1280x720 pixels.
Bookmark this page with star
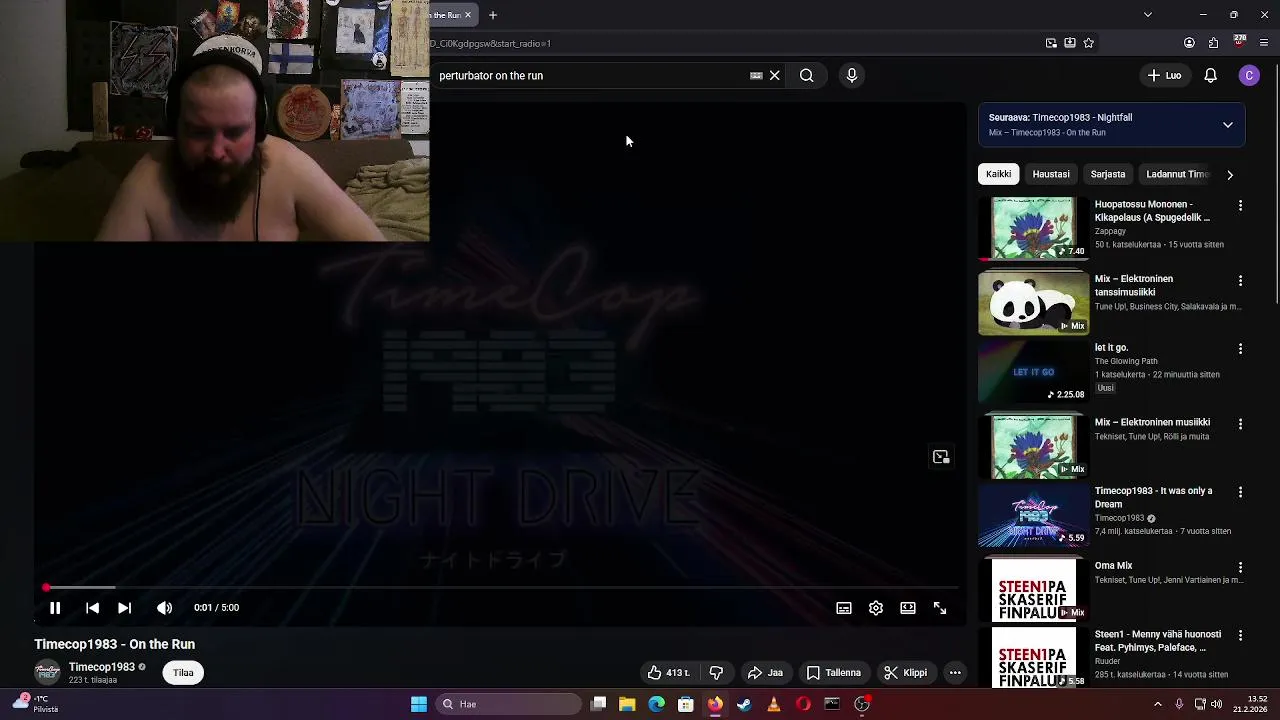point(1089,43)
